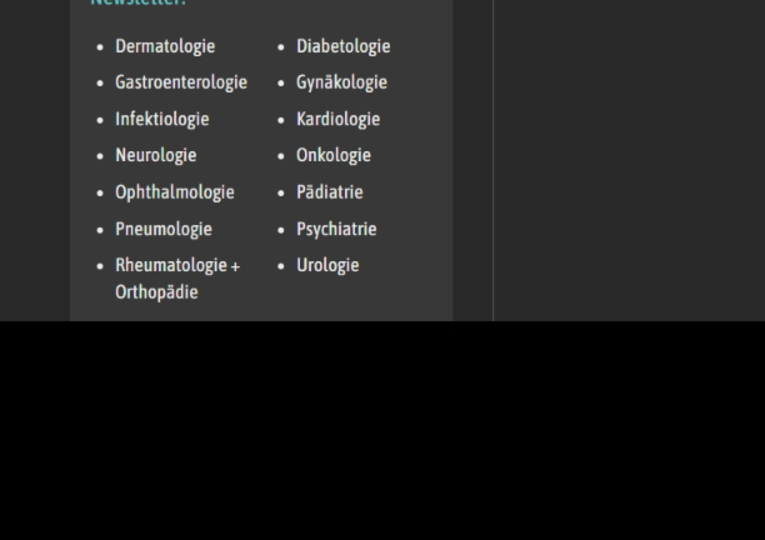Click the partially visible Newsletter heading
This screenshot has width=765, height=540.
(139, 3)
